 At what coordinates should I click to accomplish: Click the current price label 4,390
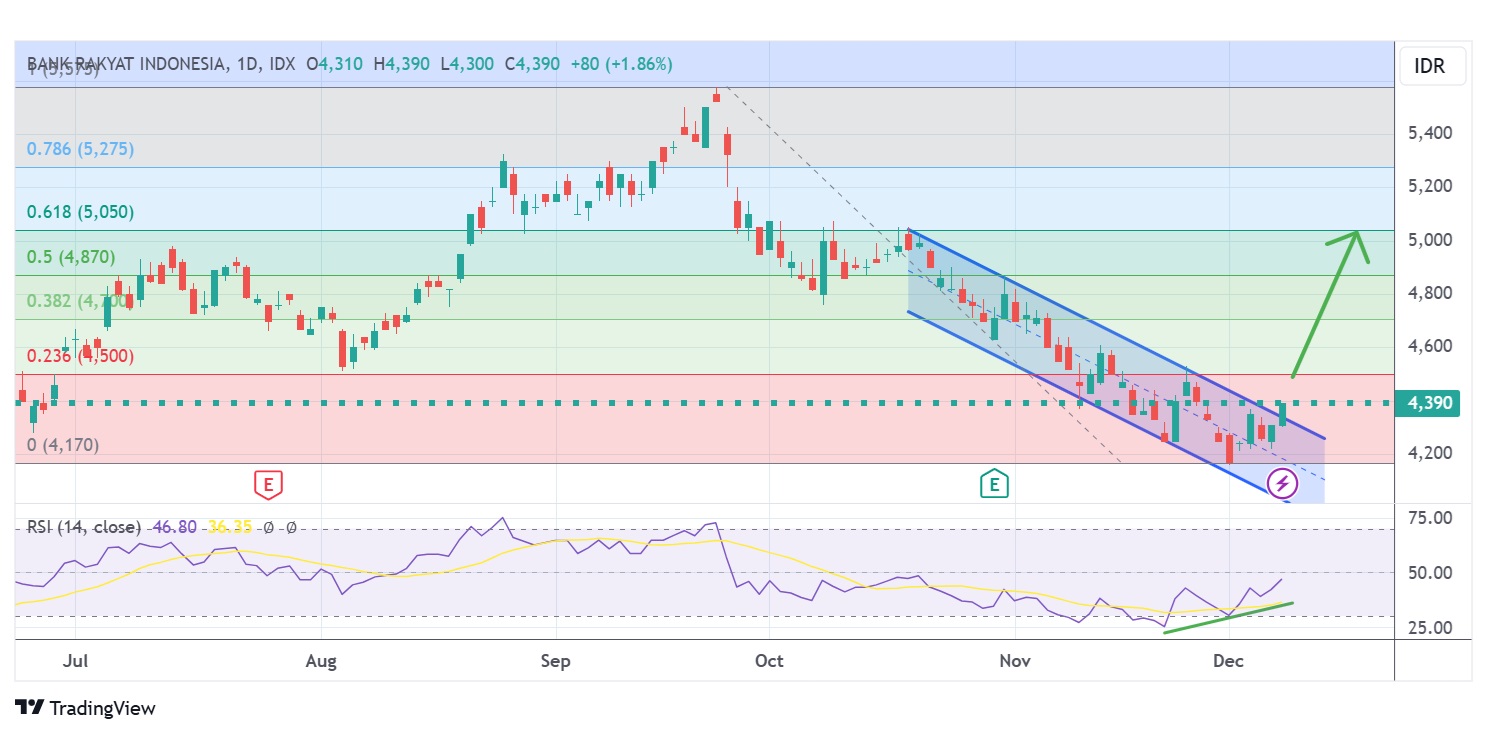click(1430, 403)
